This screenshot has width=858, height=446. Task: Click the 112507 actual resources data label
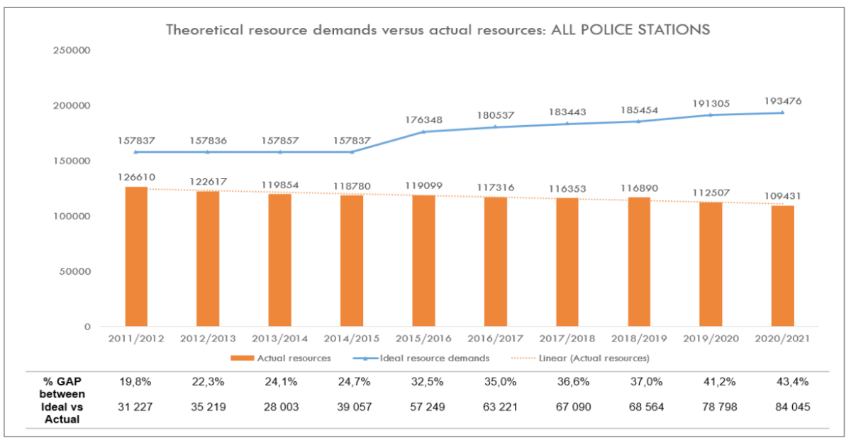[711, 193]
